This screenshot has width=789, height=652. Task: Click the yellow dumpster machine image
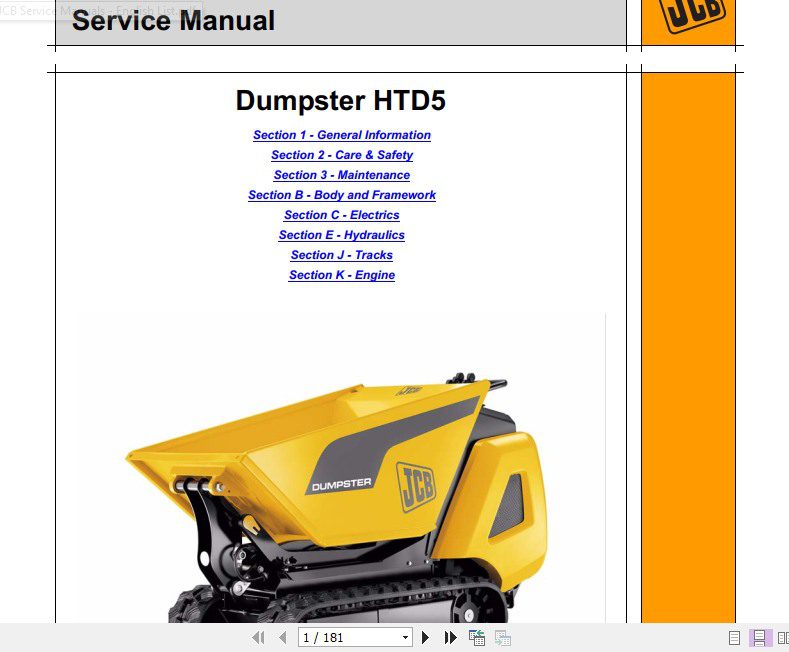[336, 498]
